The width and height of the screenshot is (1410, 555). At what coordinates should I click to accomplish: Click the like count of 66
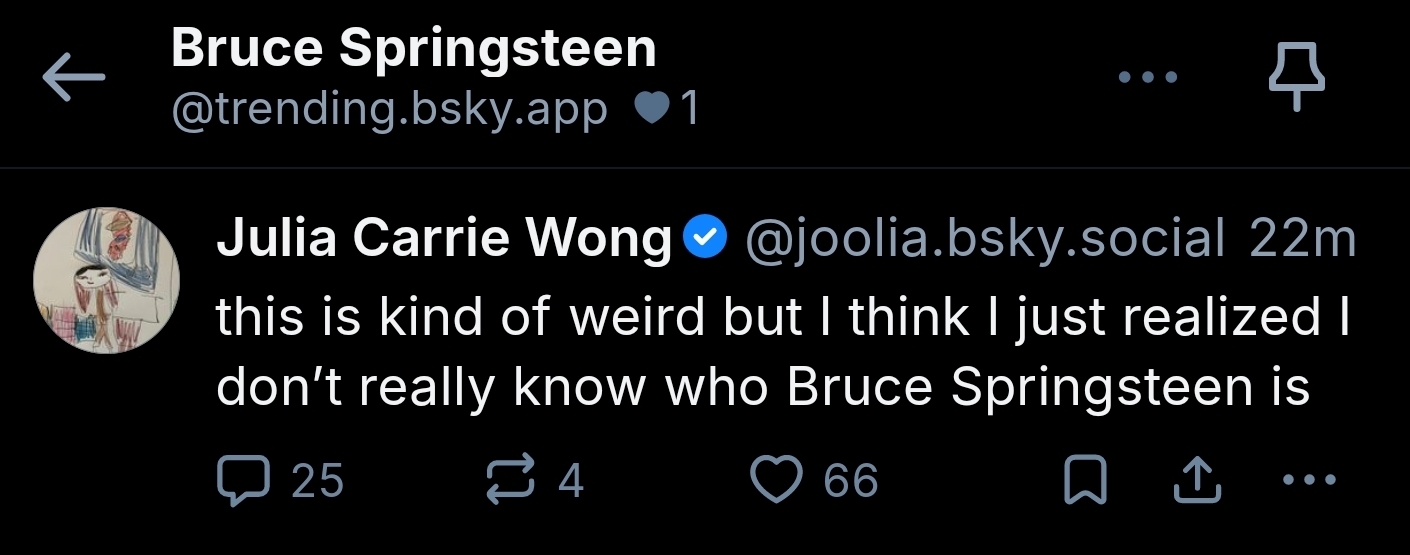coord(850,480)
